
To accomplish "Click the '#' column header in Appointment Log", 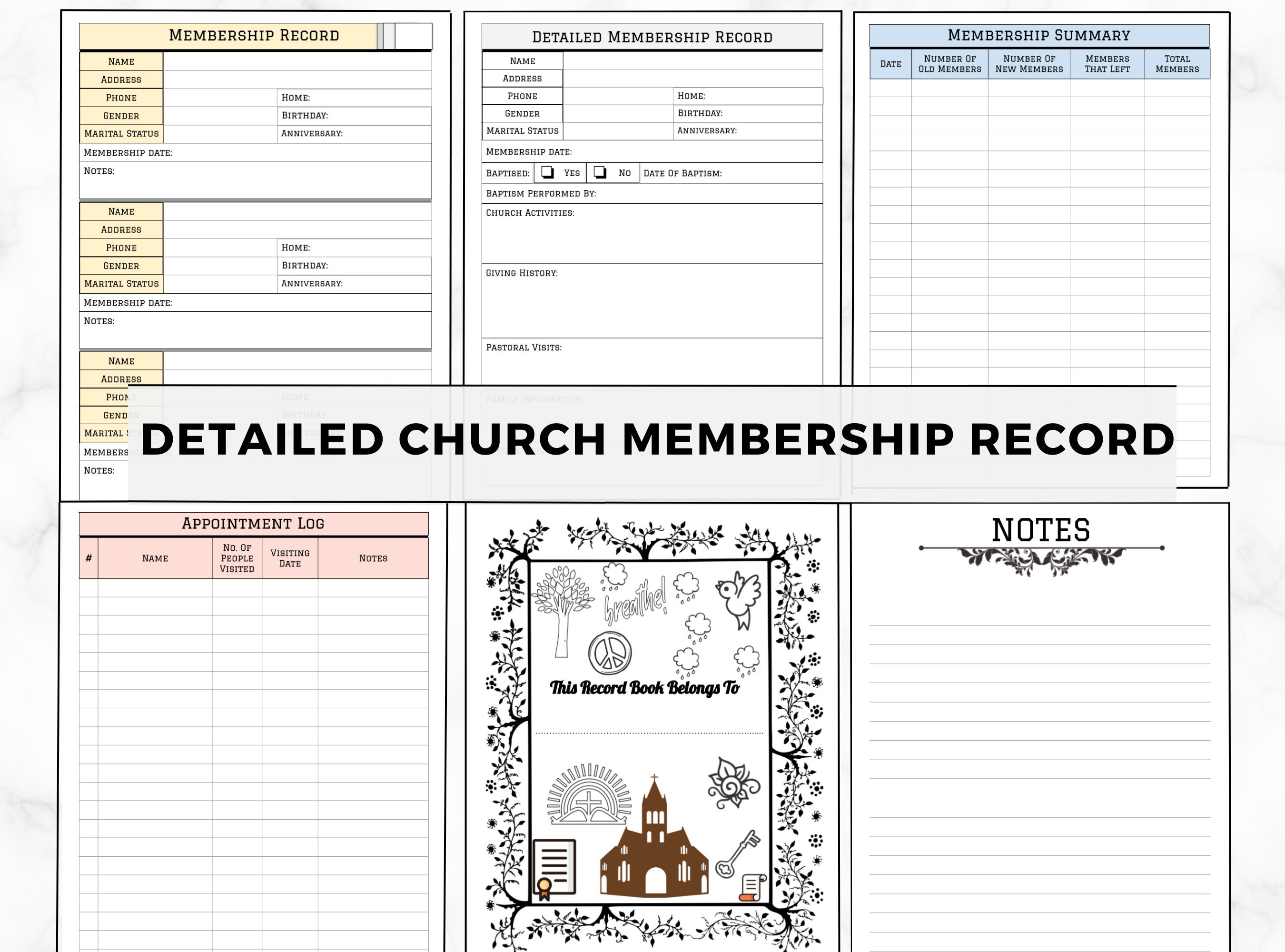I will coord(89,558).
